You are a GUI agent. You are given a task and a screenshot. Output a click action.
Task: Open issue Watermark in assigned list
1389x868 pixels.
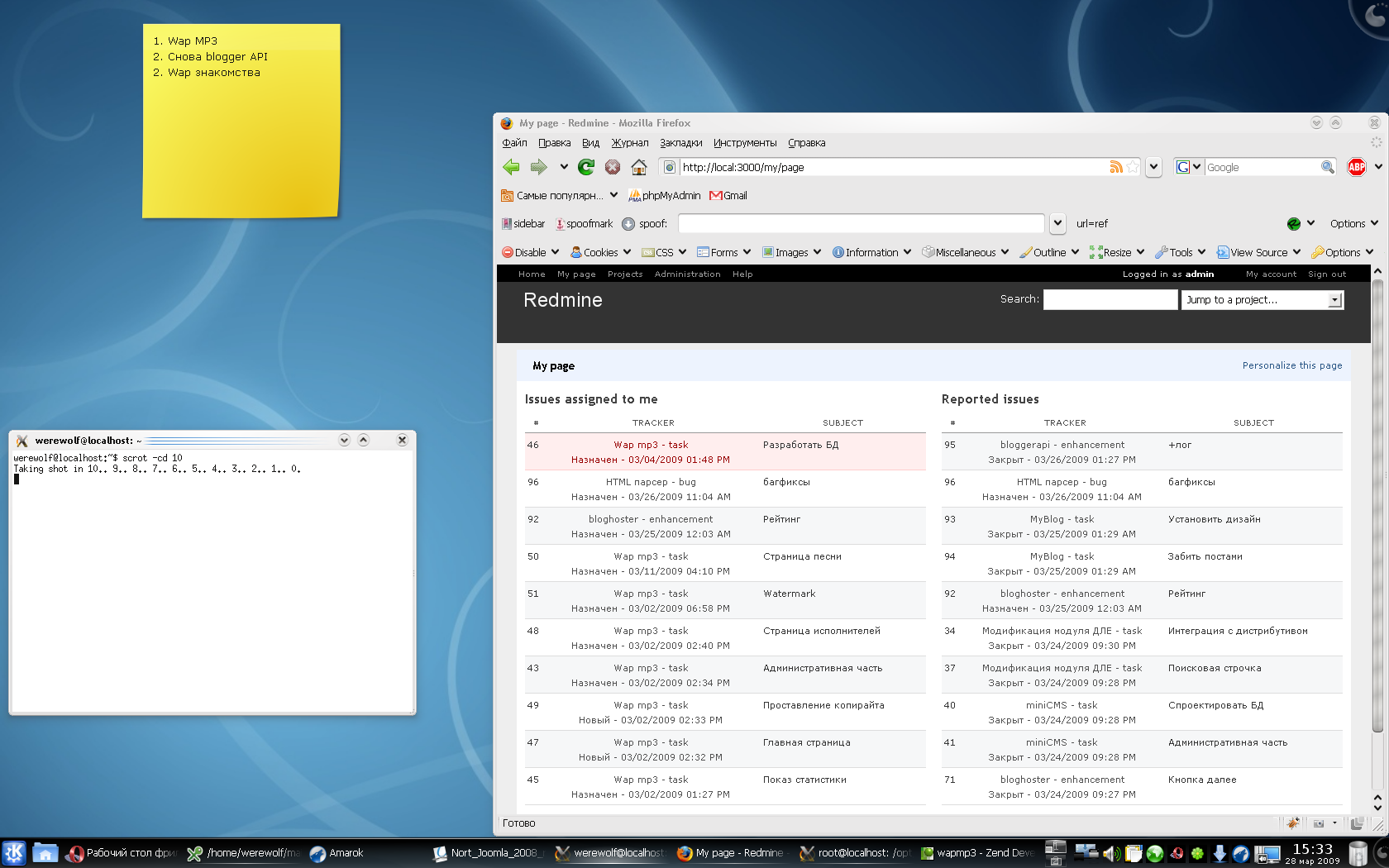[x=789, y=594]
